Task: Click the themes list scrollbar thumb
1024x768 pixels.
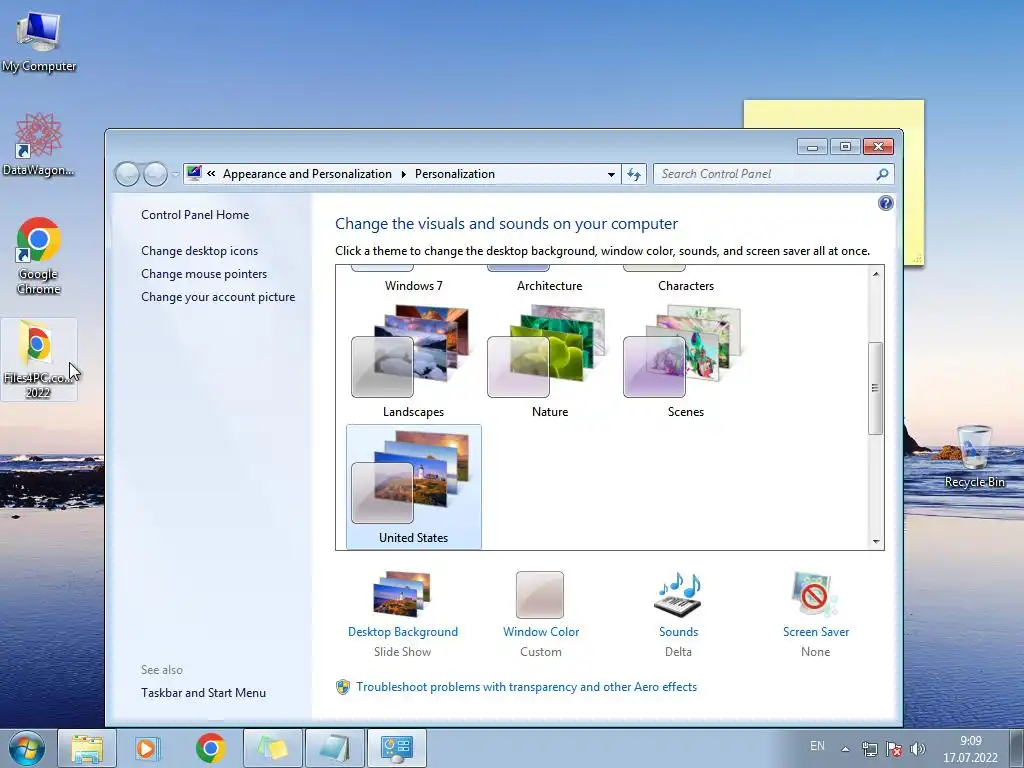Action: (876, 388)
